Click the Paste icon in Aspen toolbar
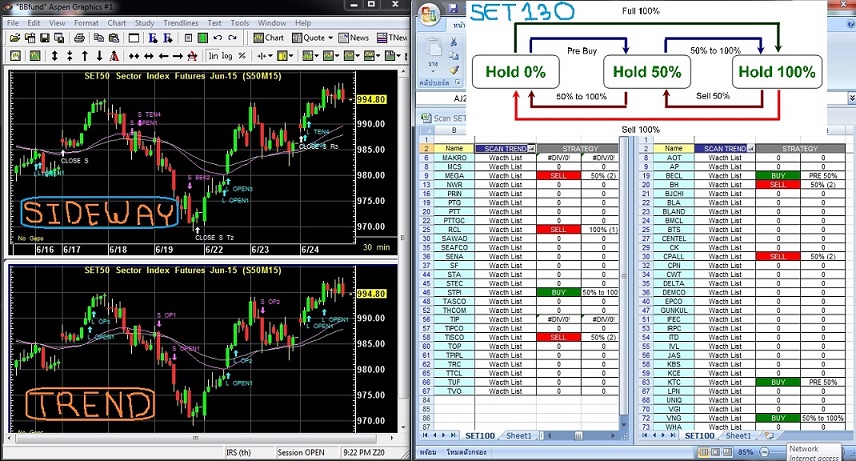This screenshot has height=461, width=856. click(114, 38)
